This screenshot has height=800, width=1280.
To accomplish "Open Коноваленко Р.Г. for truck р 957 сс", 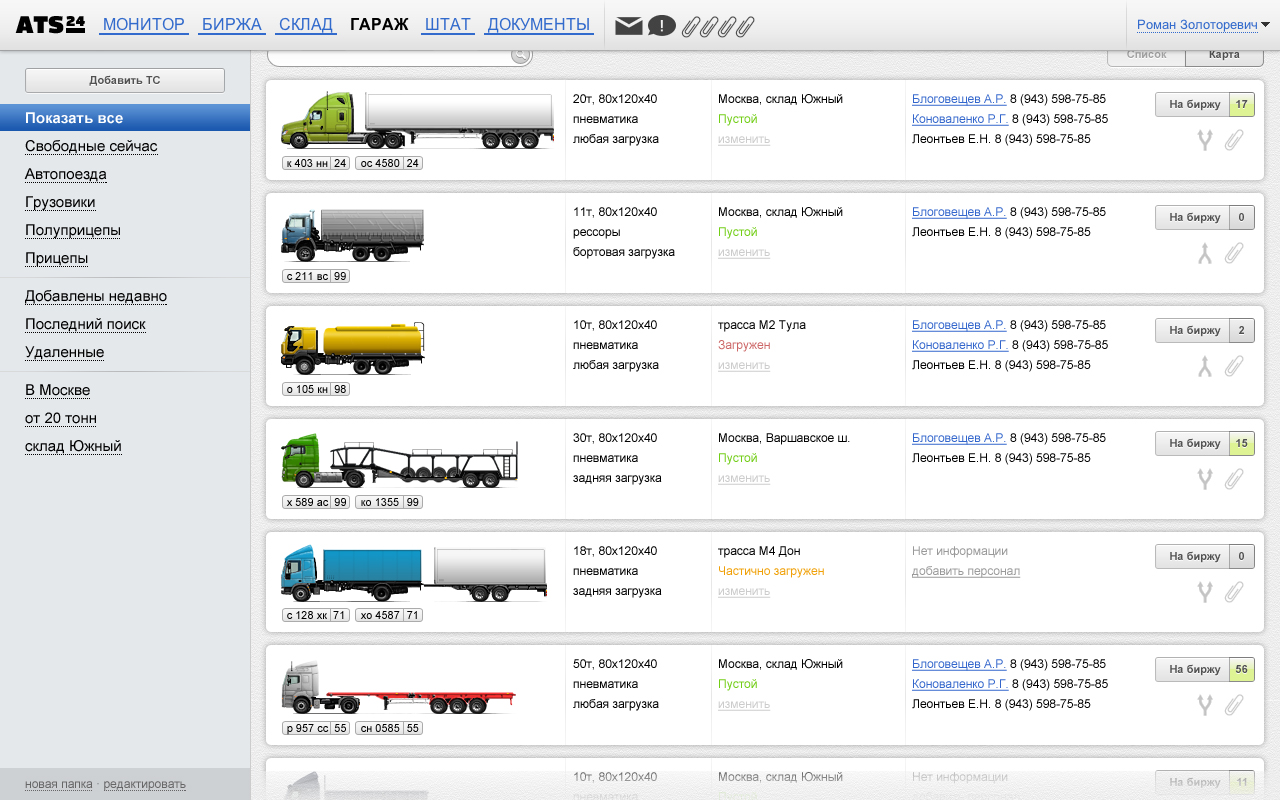I will (x=960, y=684).
